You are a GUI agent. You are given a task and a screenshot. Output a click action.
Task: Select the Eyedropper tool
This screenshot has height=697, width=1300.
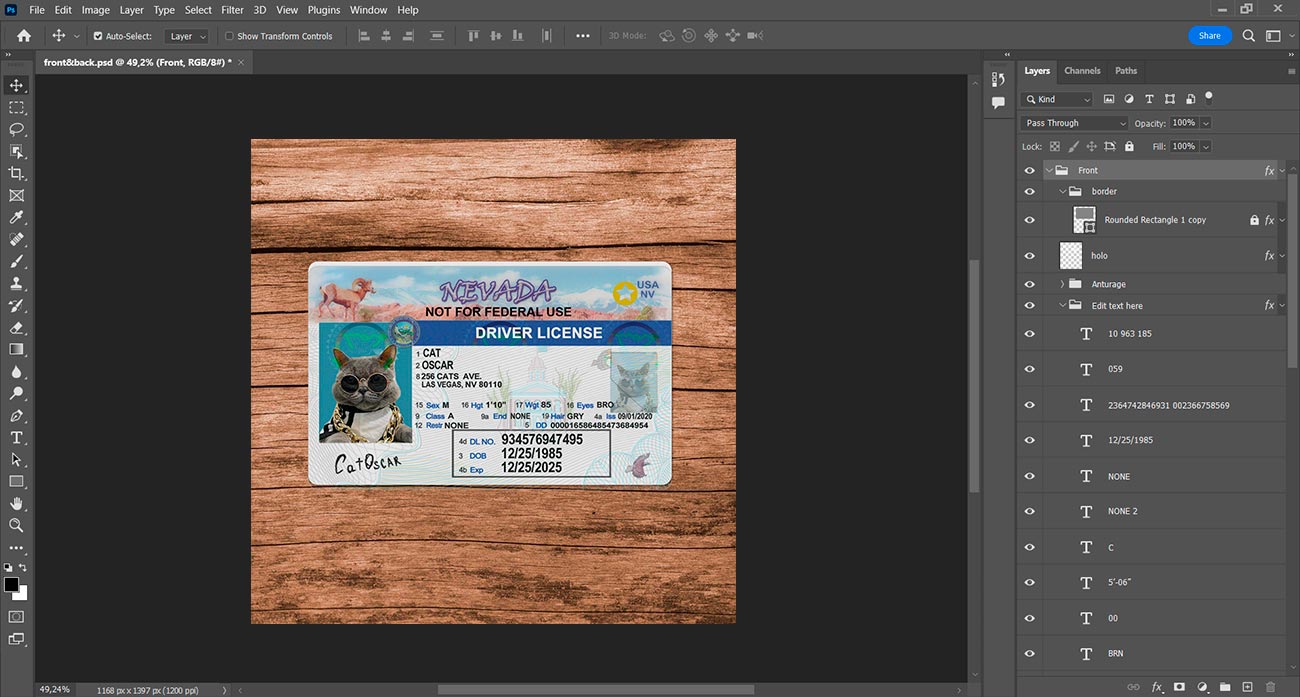pos(16,218)
